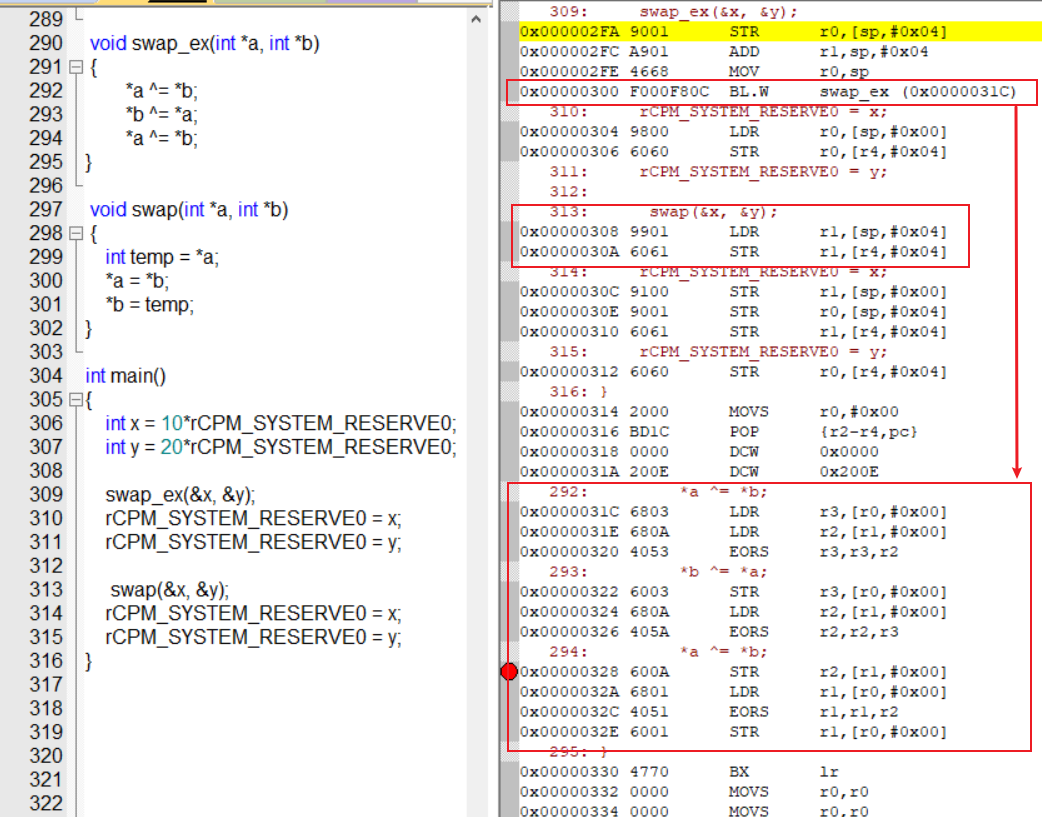Click the disassembly row at 0x00000322 STR r3
Viewport: 1042px width, 817px height.
coord(780,591)
